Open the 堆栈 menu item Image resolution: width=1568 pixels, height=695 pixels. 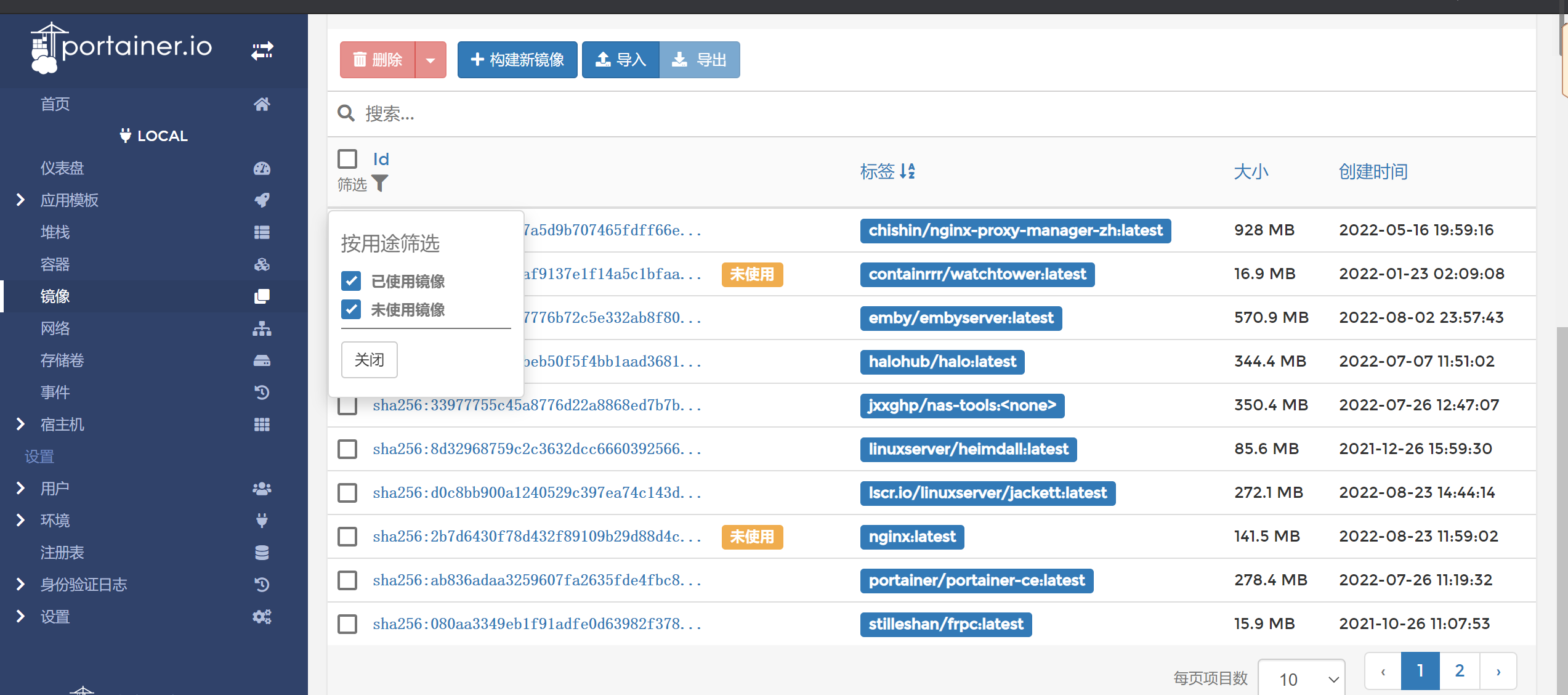pyautogui.click(x=154, y=232)
